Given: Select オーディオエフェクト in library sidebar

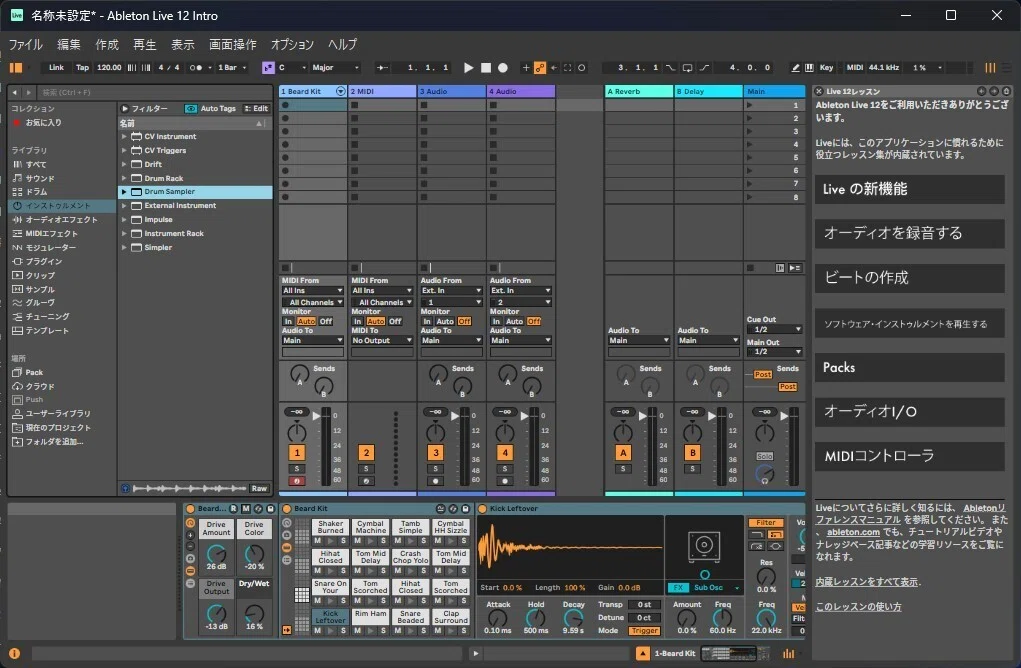Looking at the screenshot, I should pyautogui.click(x=61, y=219).
